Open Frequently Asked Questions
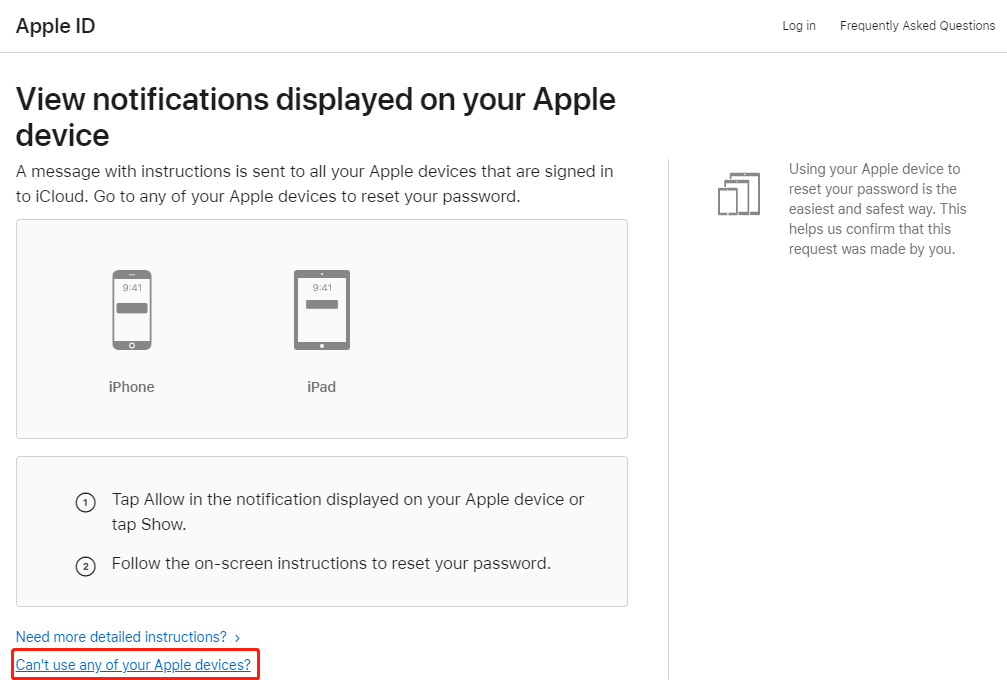 (x=917, y=26)
